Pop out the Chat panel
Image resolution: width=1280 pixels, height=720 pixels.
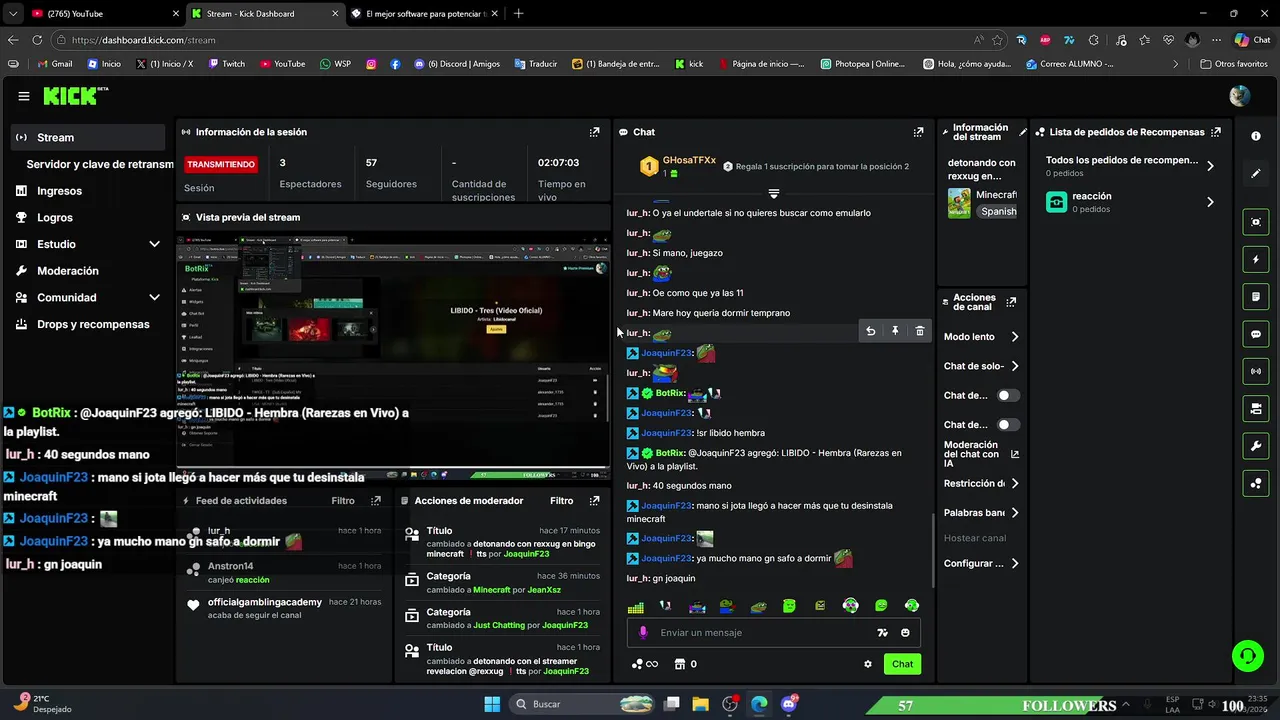918,132
